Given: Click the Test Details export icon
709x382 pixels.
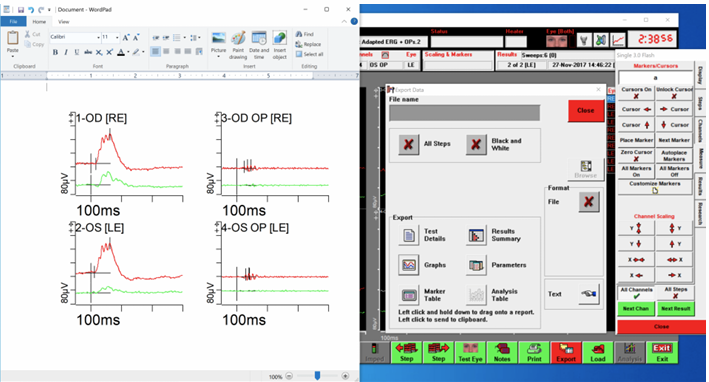Looking at the screenshot, I should tap(409, 235).
